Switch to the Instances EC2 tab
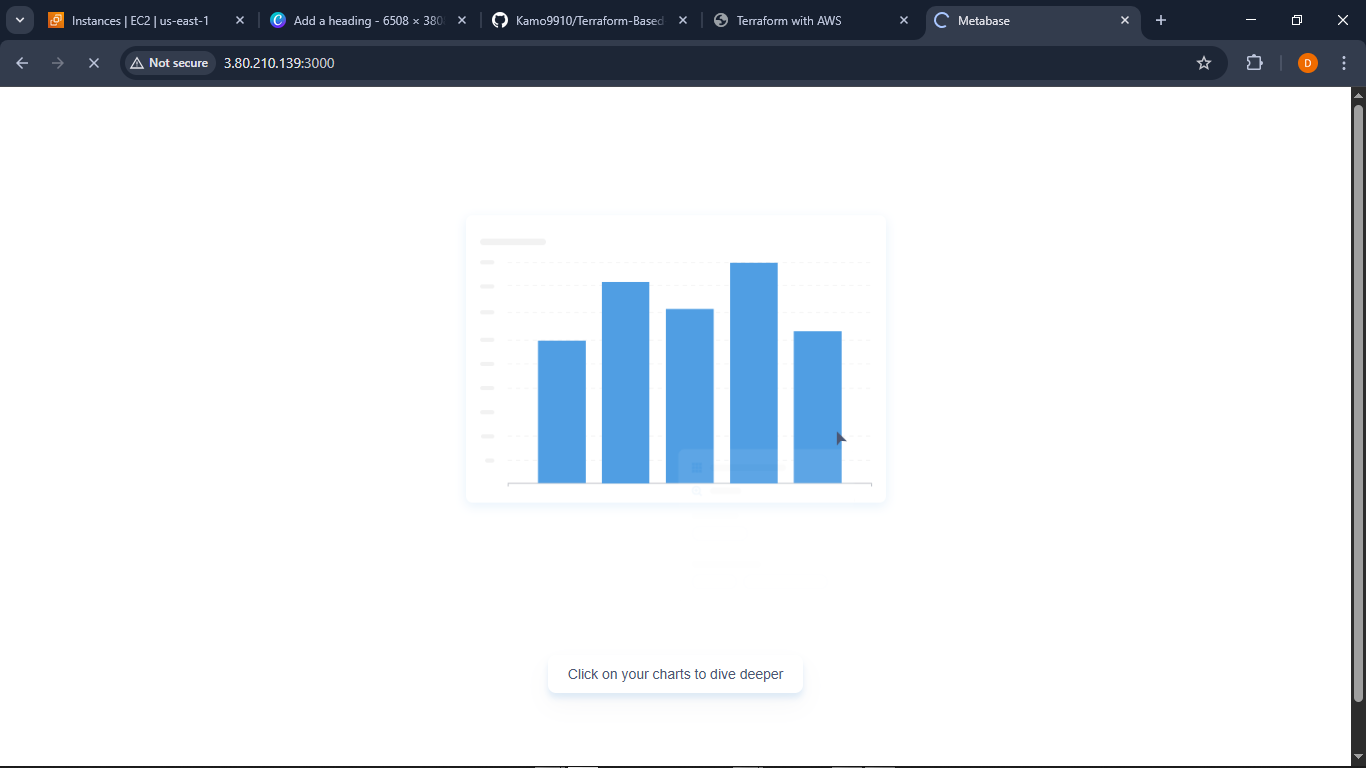This screenshot has height=768, width=1366. [x=138, y=20]
